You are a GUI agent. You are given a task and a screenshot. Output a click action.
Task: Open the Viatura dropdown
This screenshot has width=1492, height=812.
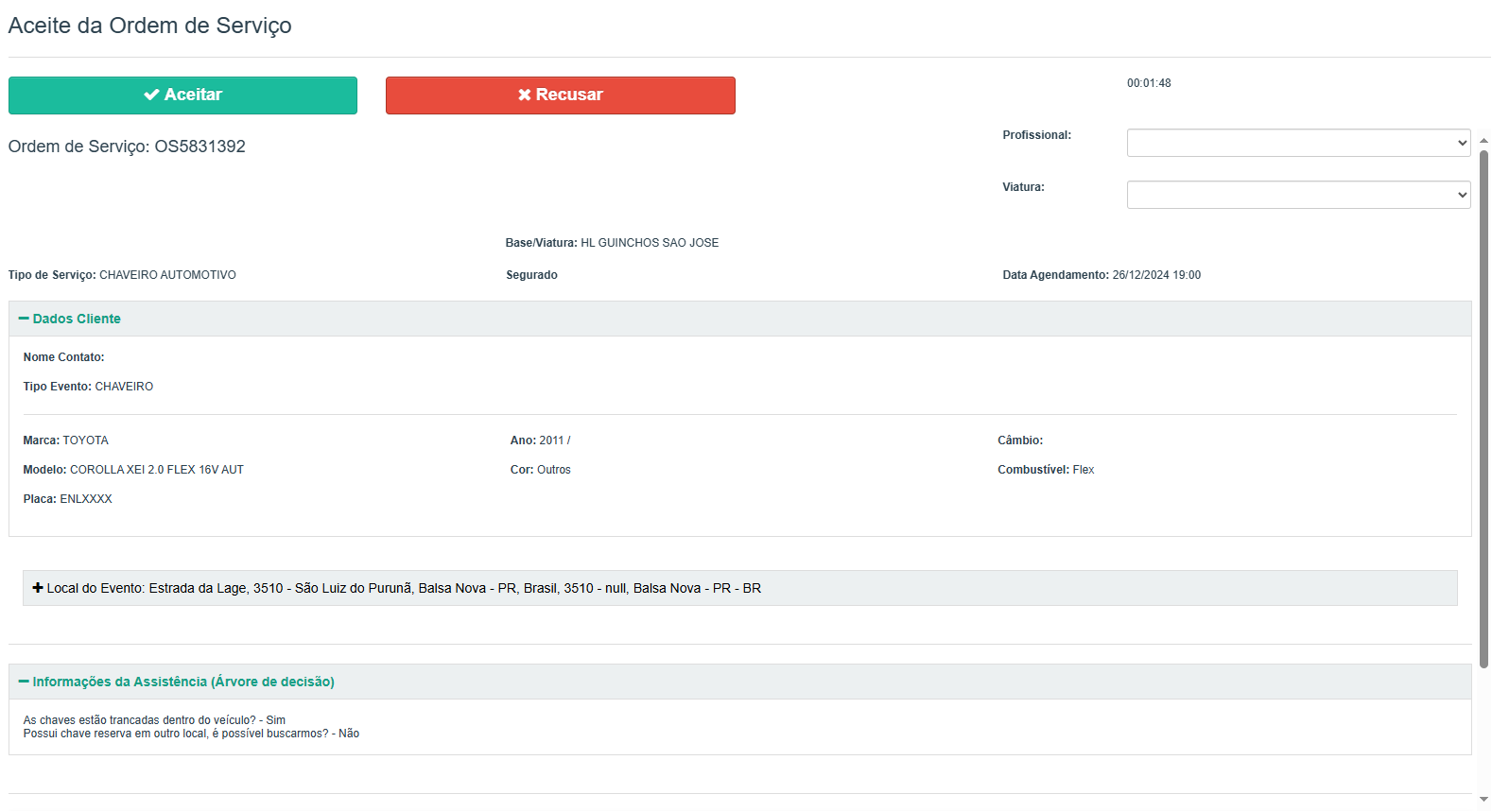coord(1298,195)
